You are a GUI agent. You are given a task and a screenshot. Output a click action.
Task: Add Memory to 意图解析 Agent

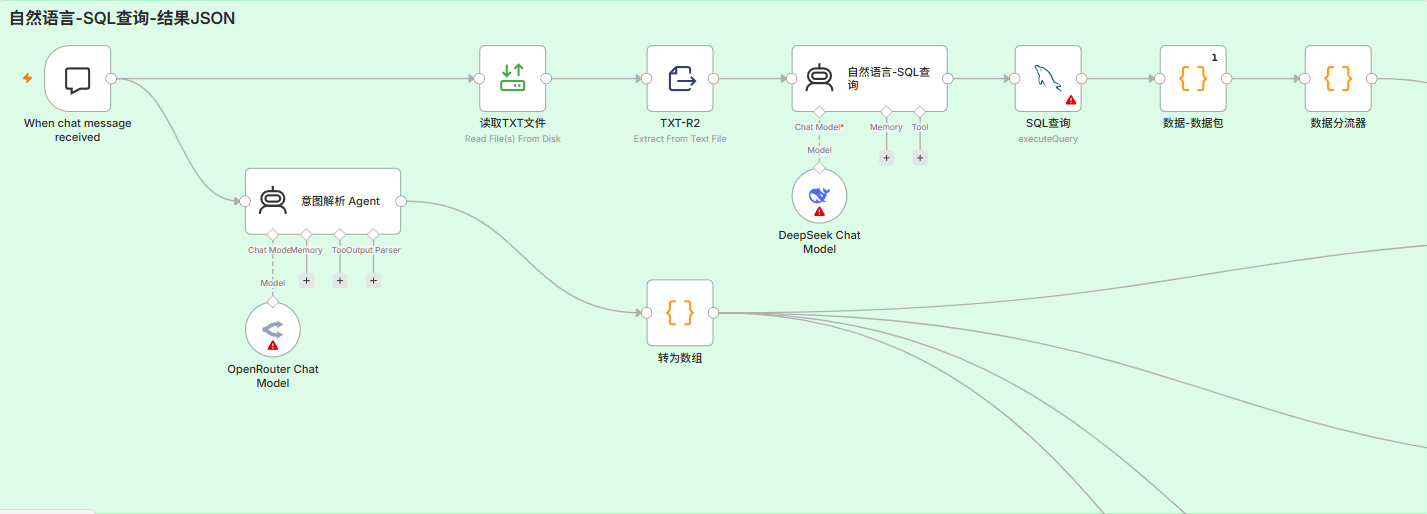point(307,280)
